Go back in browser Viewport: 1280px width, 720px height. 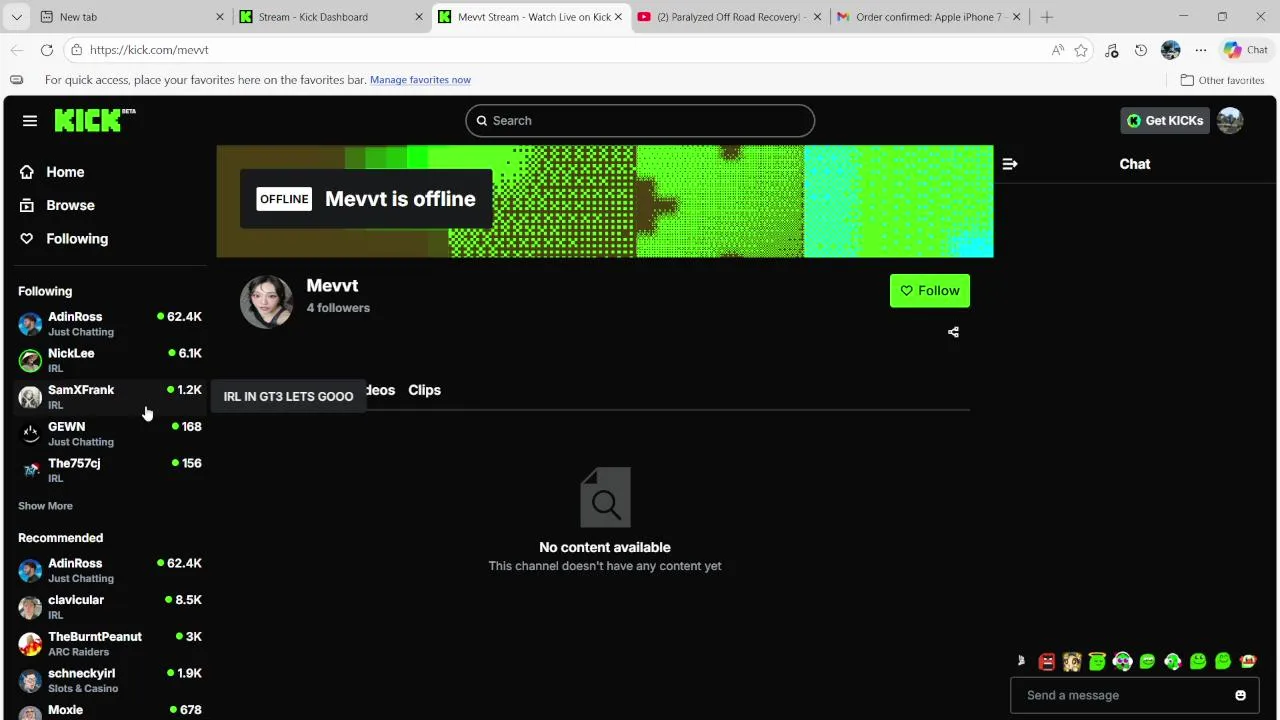coord(17,50)
